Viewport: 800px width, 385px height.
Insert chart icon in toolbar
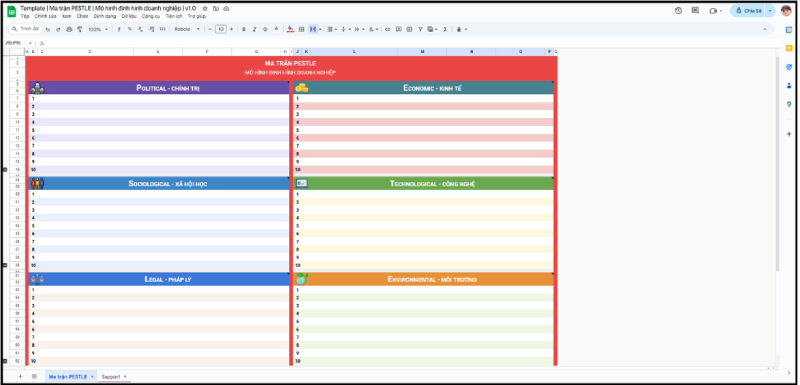click(409, 30)
